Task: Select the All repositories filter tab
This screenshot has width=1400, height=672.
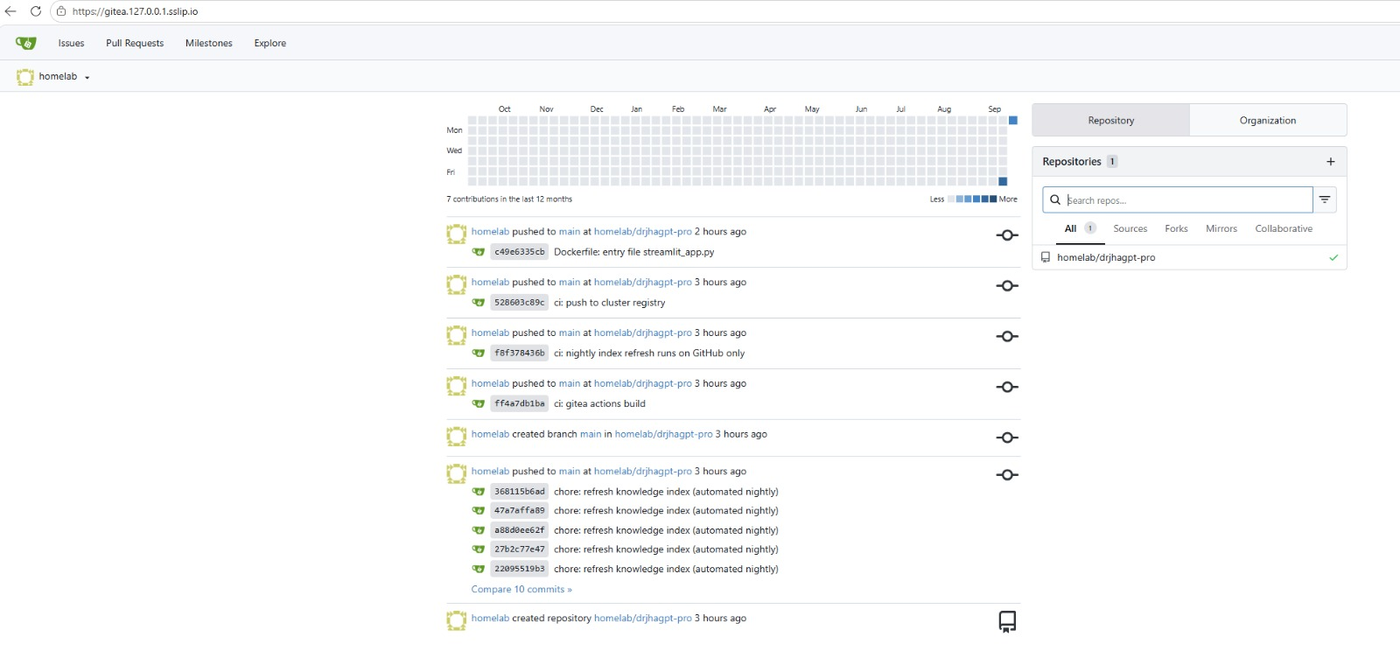Action: point(1080,229)
